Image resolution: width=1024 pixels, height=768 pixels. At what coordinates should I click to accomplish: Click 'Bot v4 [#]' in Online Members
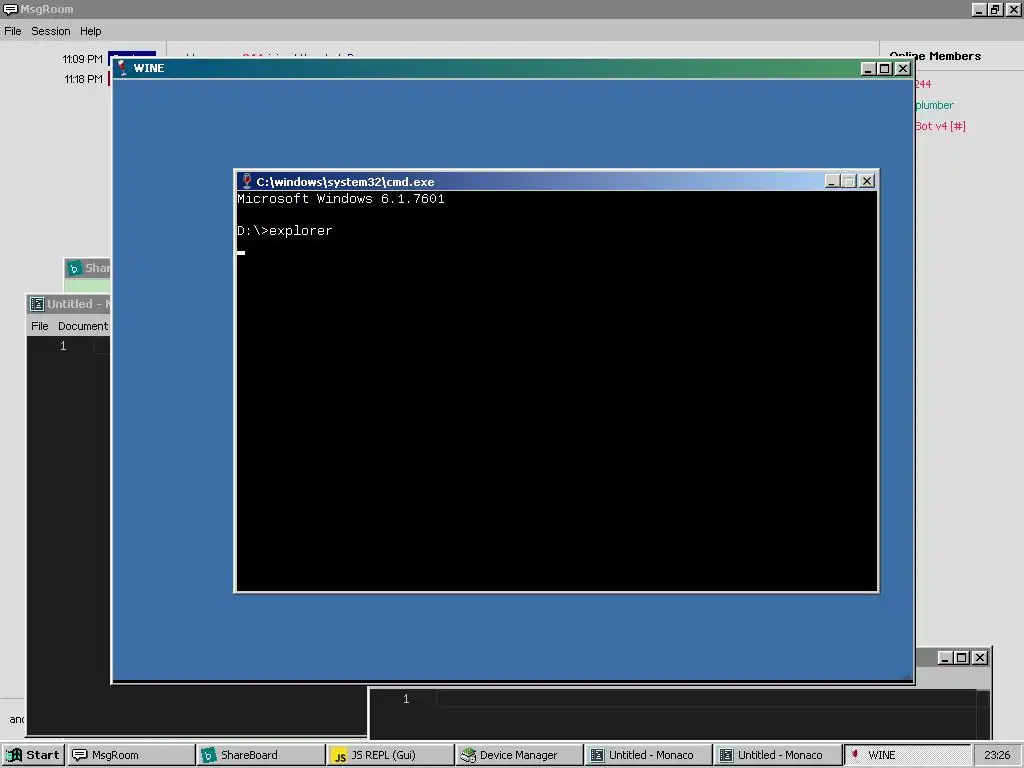pyautogui.click(x=940, y=126)
